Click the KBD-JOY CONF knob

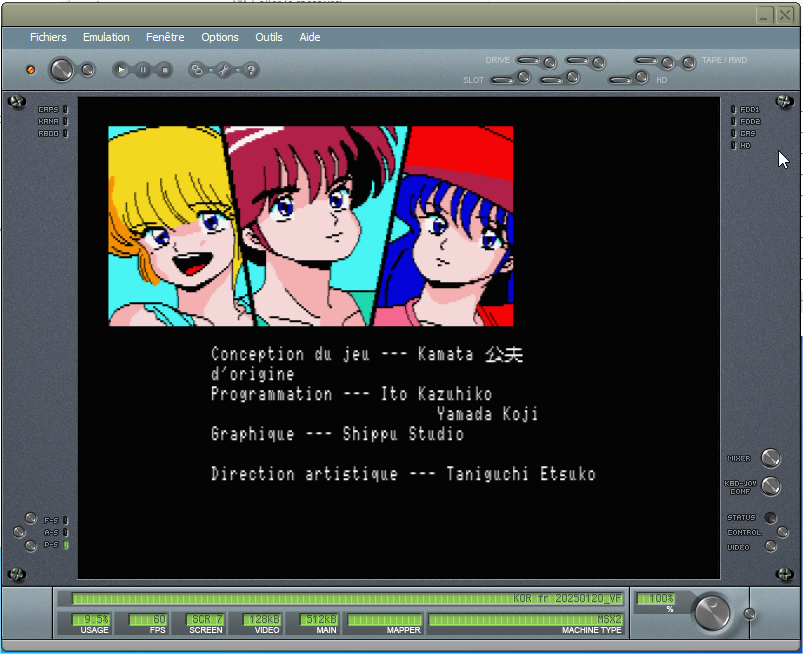[771, 486]
